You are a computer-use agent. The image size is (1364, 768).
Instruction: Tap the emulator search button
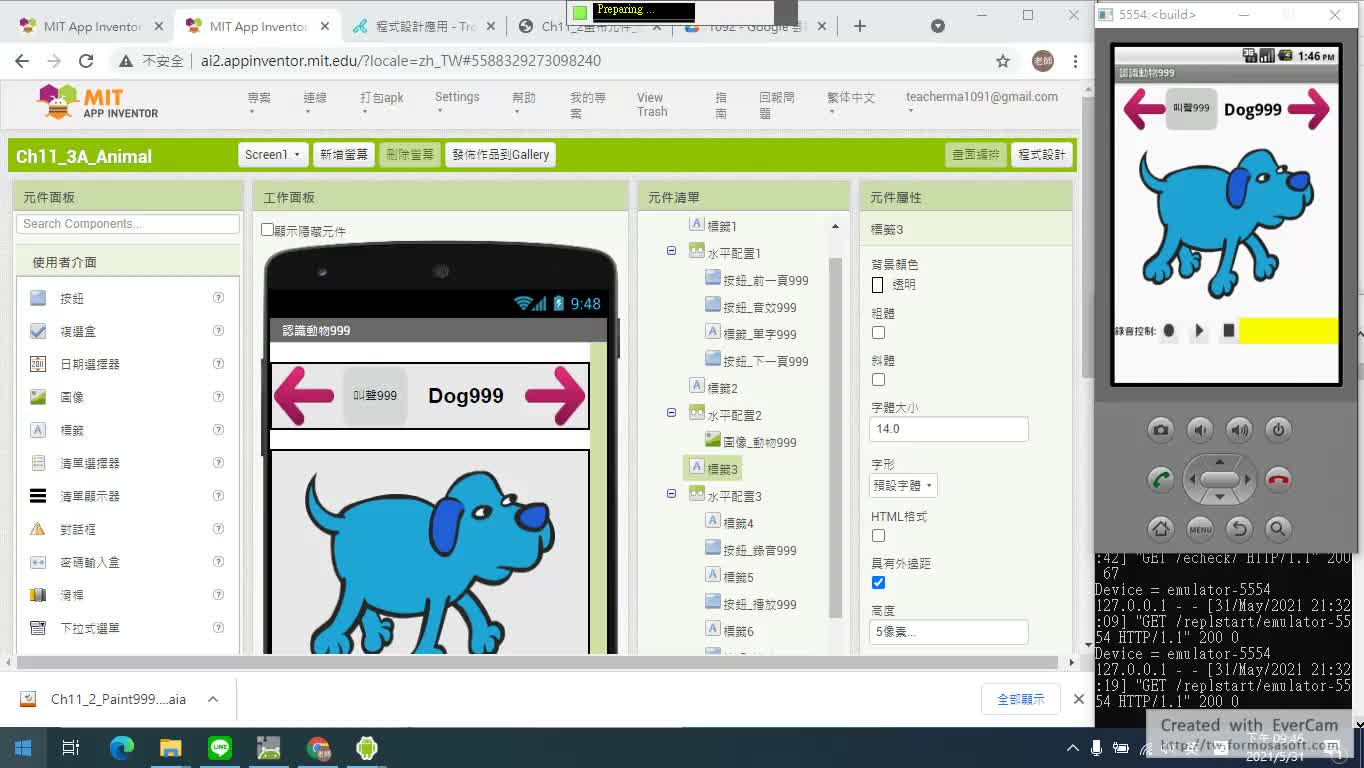click(x=1278, y=528)
